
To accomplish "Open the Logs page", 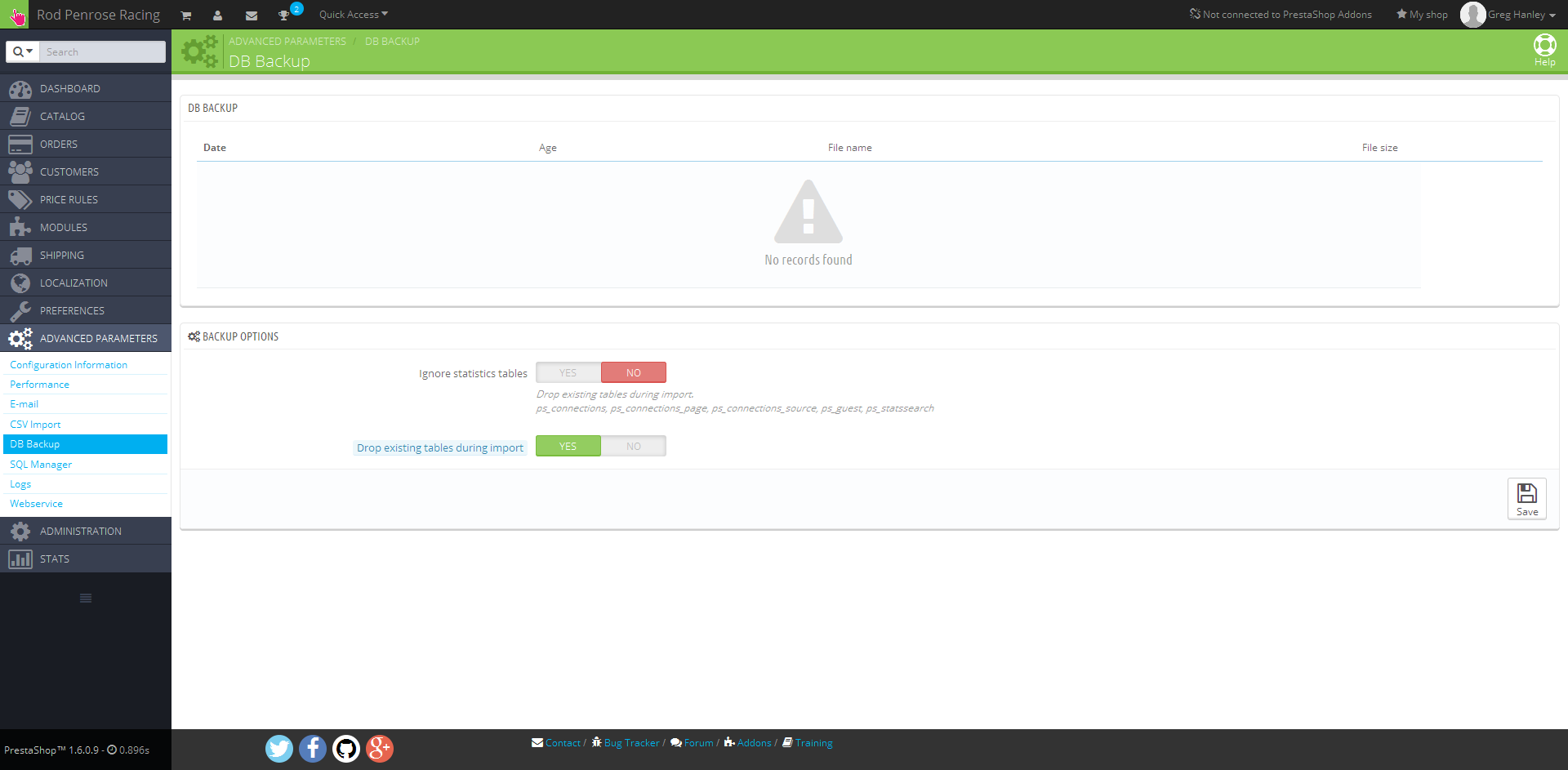I will click(20, 484).
